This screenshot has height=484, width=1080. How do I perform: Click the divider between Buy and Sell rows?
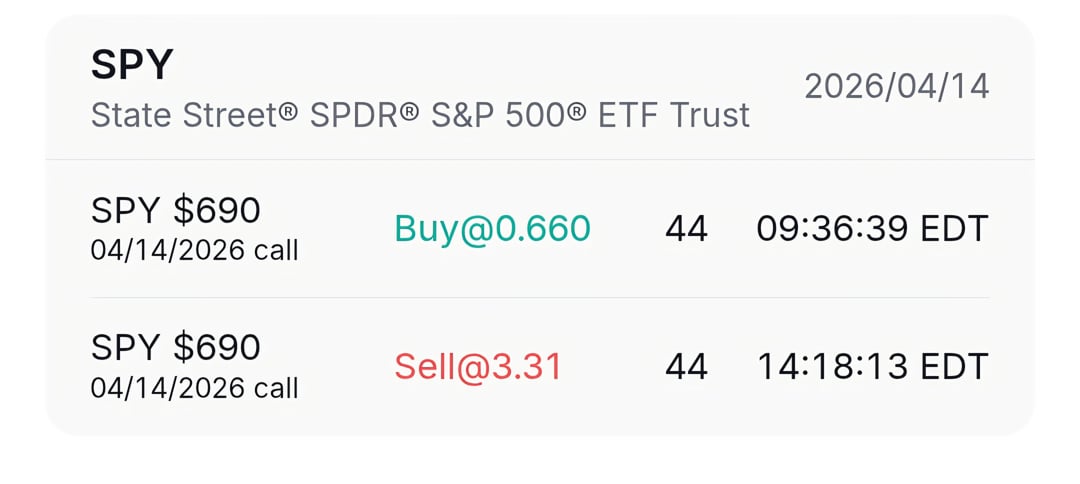(x=540, y=298)
